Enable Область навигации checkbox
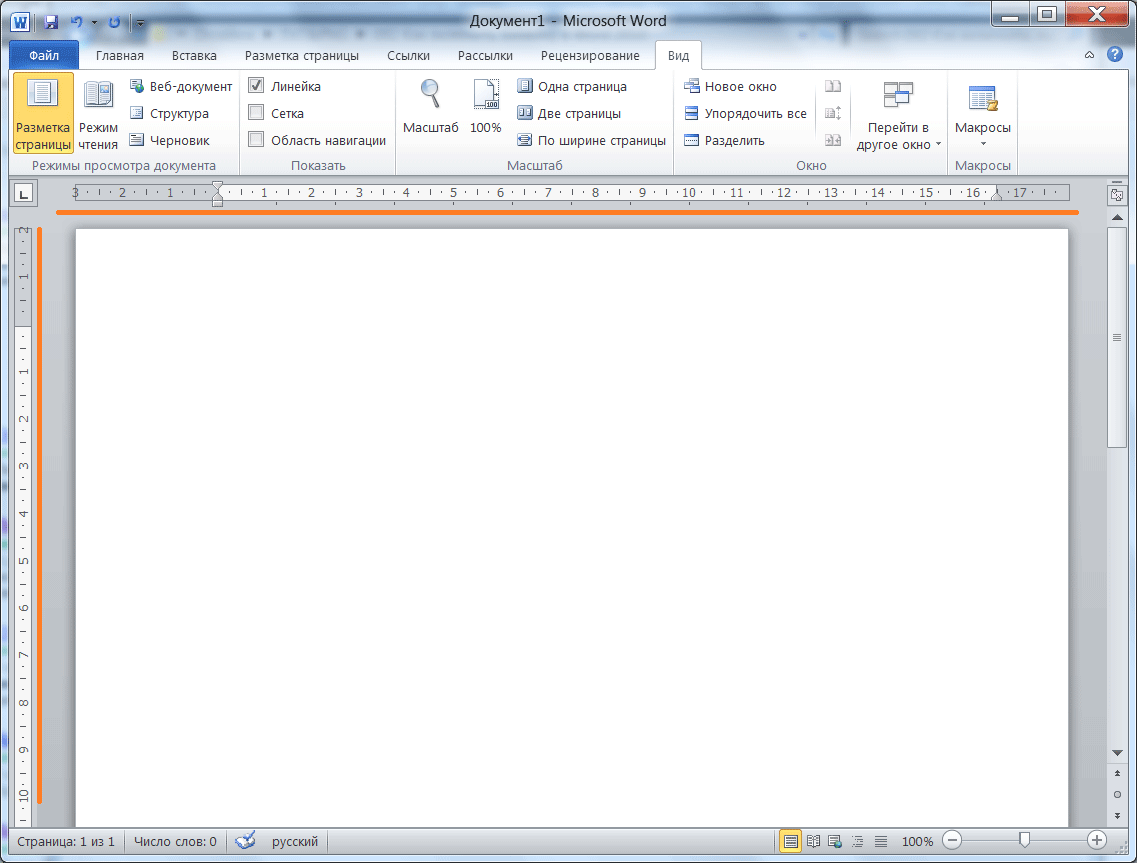The width and height of the screenshot is (1137, 863). click(256, 139)
